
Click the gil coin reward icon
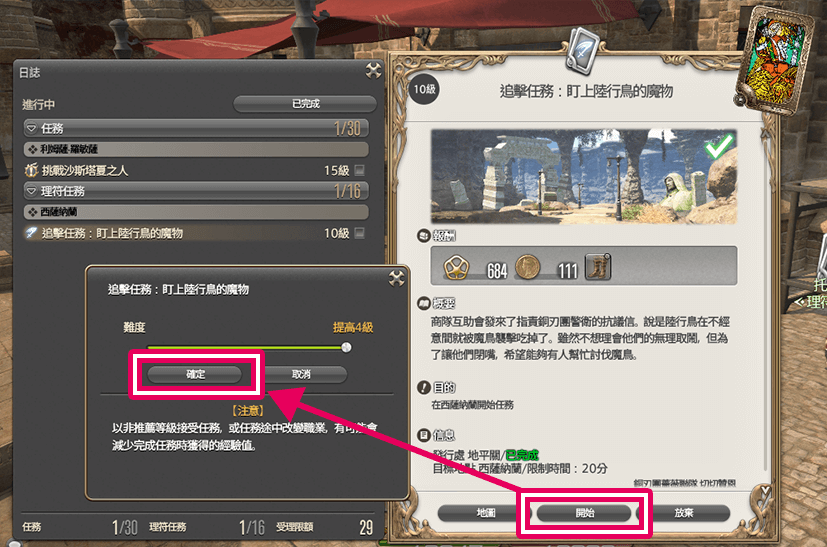pyautogui.click(x=527, y=267)
